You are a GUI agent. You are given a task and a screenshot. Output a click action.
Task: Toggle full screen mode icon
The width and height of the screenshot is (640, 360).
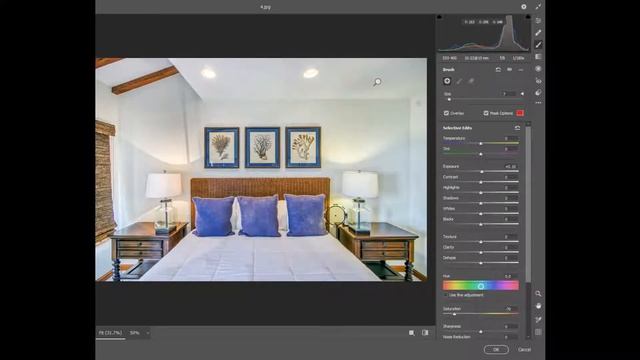point(538,7)
